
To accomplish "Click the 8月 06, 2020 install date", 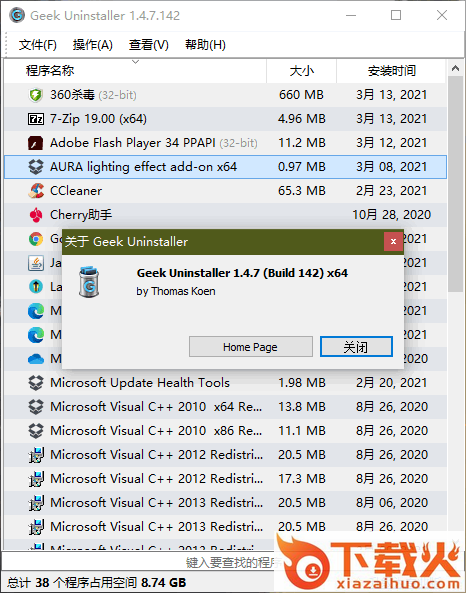I will point(391,503).
